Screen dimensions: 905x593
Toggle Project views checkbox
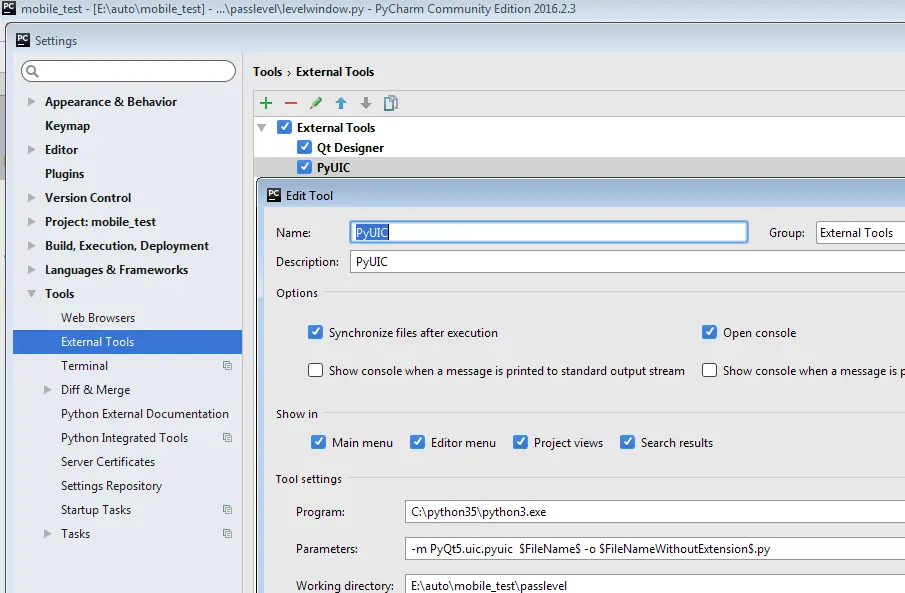520,442
